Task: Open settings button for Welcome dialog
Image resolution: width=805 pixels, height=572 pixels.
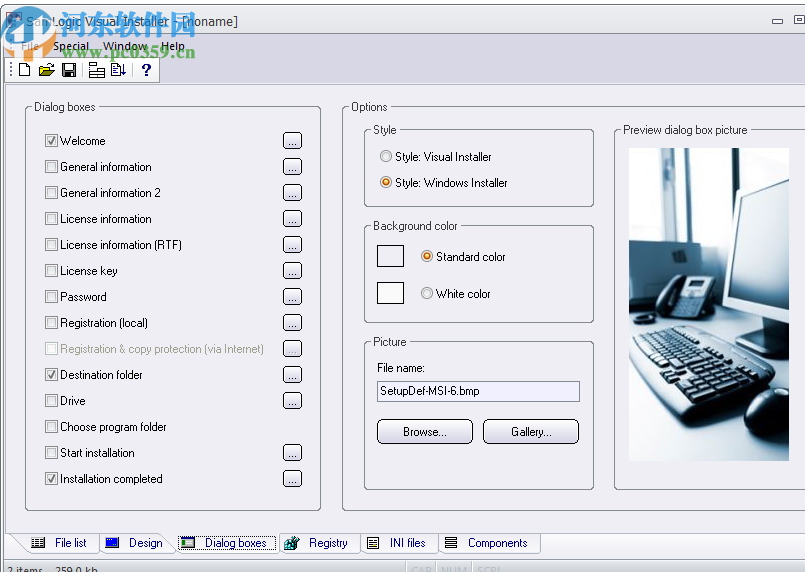Action: click(292, 141)
